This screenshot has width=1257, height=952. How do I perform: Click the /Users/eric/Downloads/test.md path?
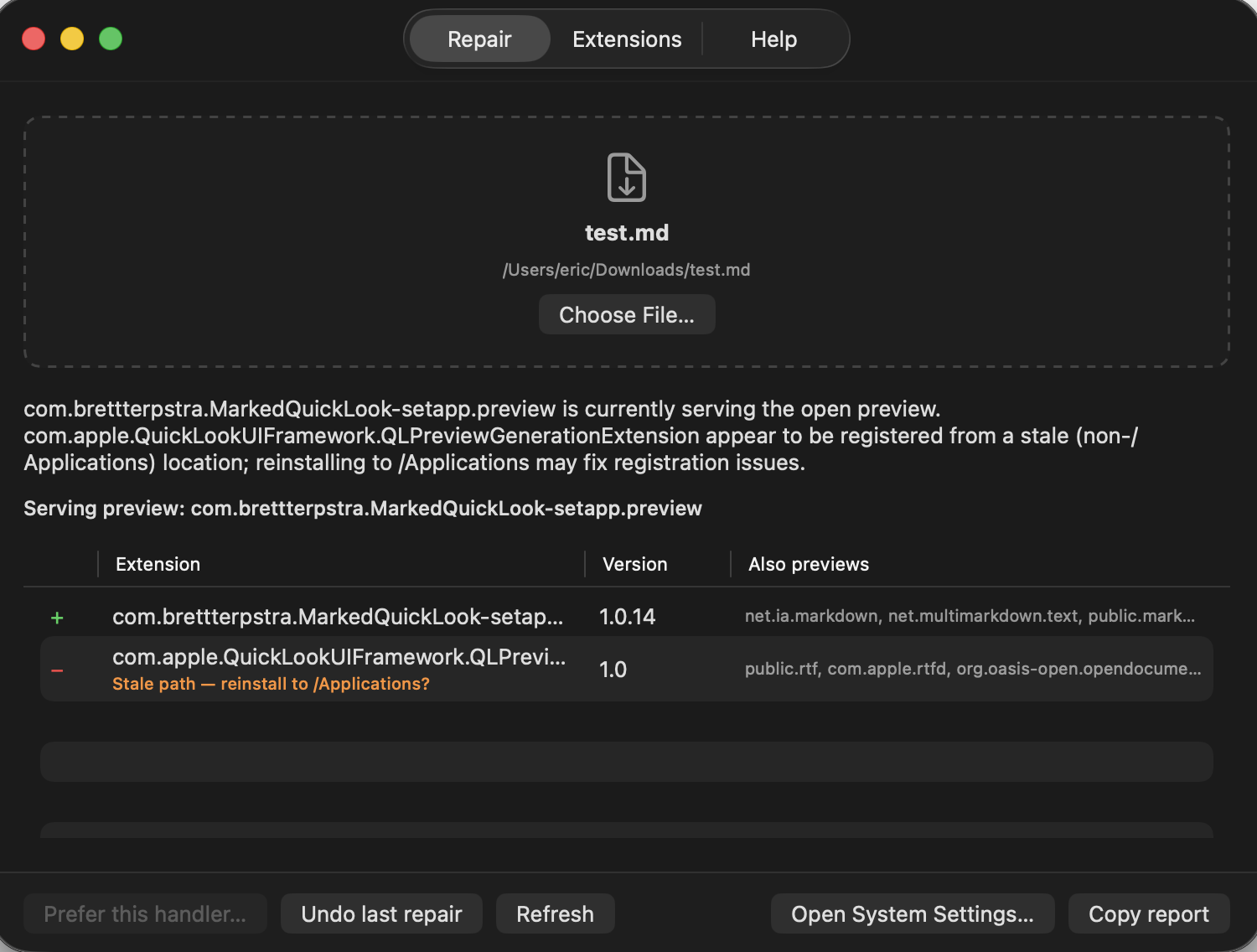627,270
